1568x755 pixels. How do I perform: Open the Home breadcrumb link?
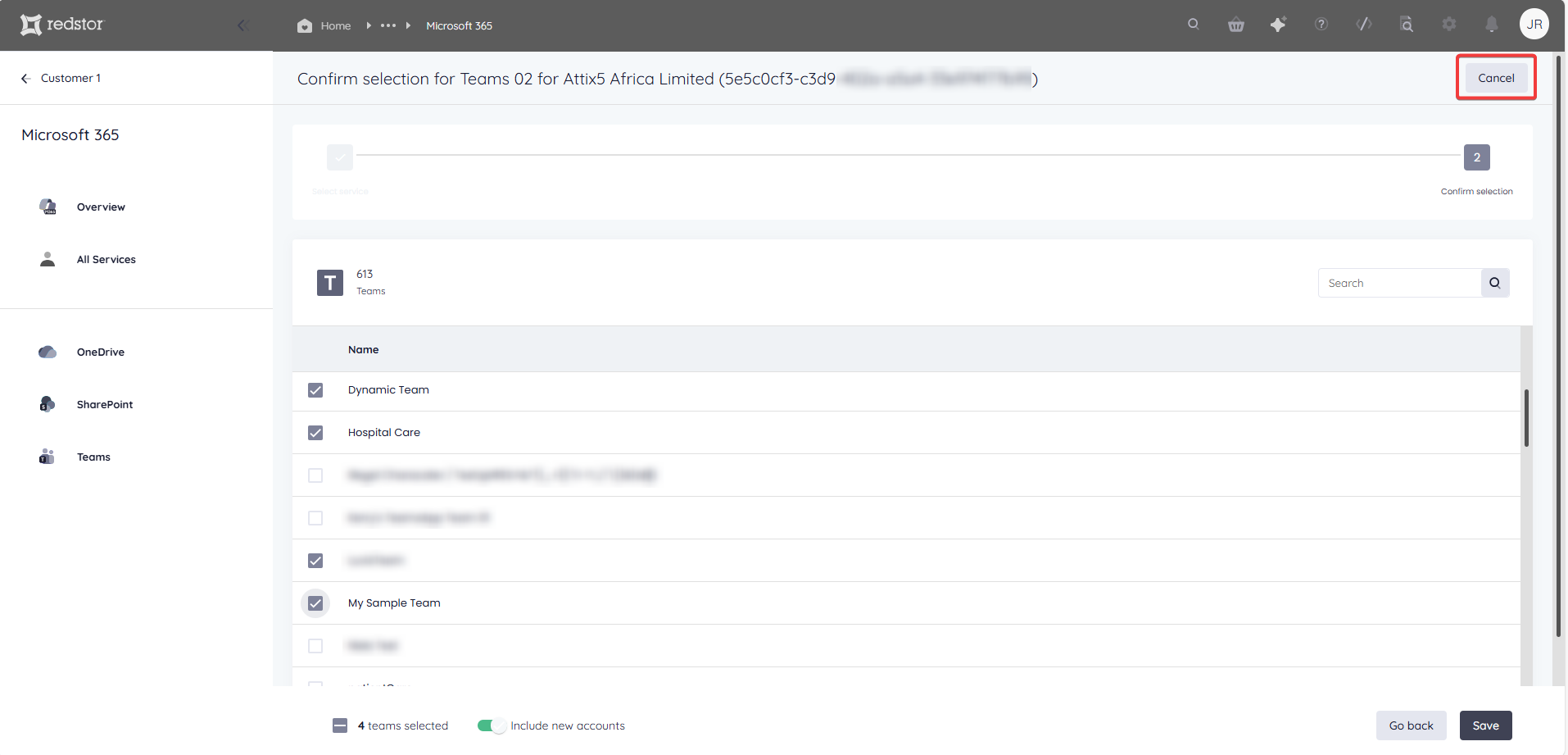(336, 25)
